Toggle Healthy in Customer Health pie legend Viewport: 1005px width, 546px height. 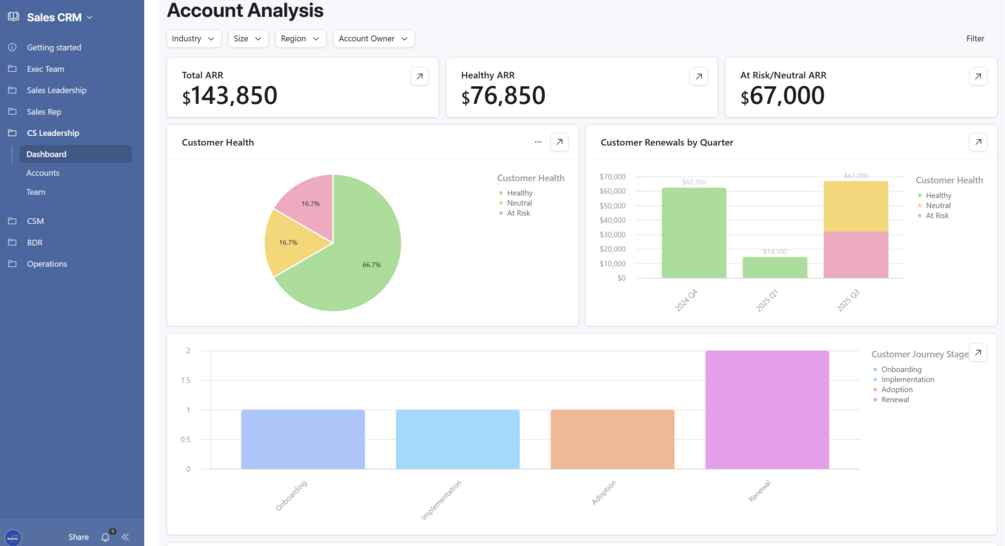click(x=516, y=193)
